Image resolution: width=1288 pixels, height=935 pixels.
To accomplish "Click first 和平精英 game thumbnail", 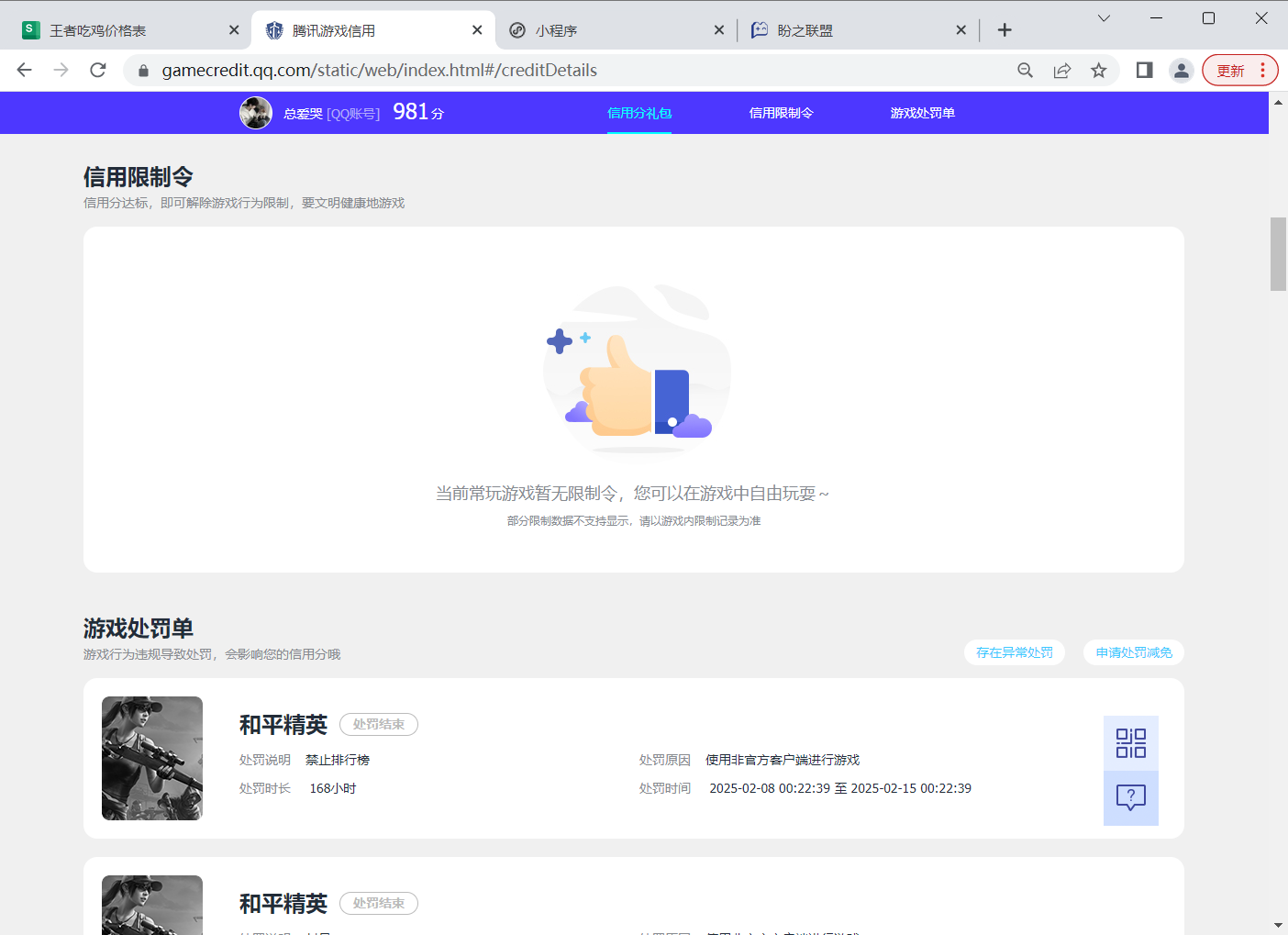I will pos(152,758).
